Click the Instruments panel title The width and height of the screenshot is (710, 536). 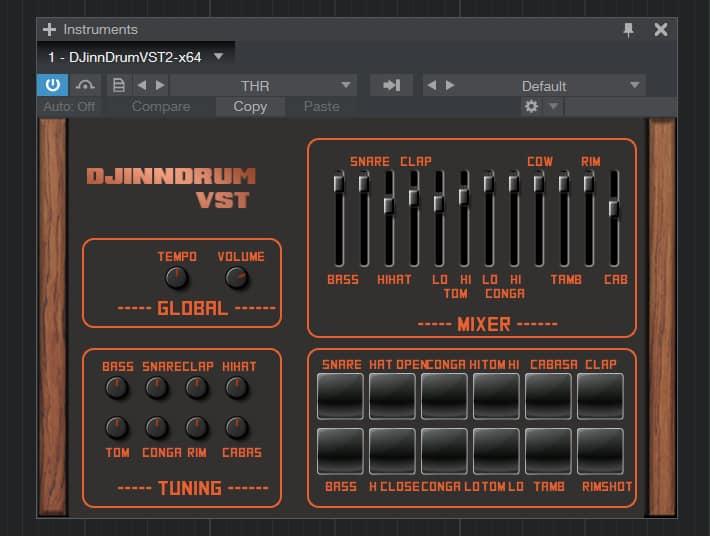click(x=99, y=29)
